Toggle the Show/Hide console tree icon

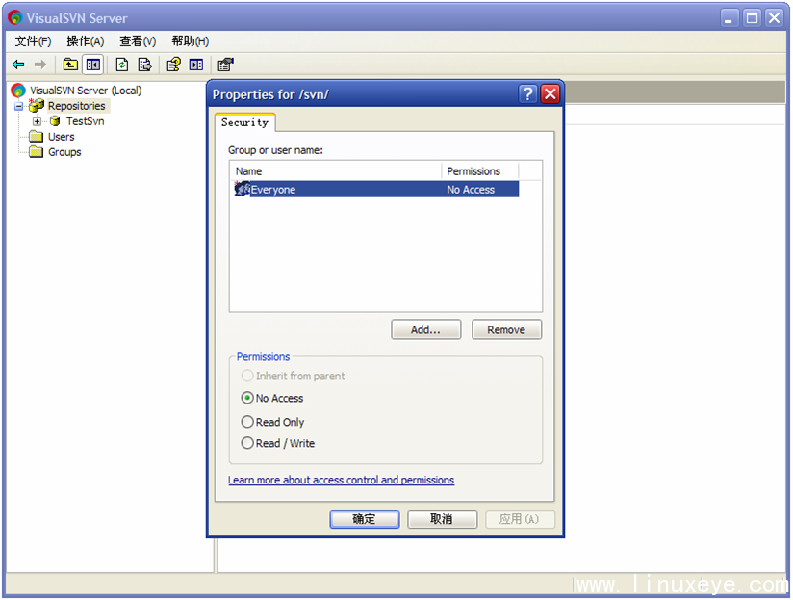[x=93, y=64]
